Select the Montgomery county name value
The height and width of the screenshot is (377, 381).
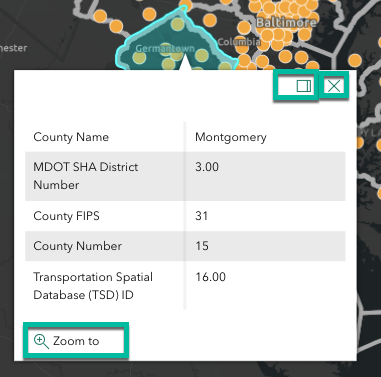pos(231,137)
